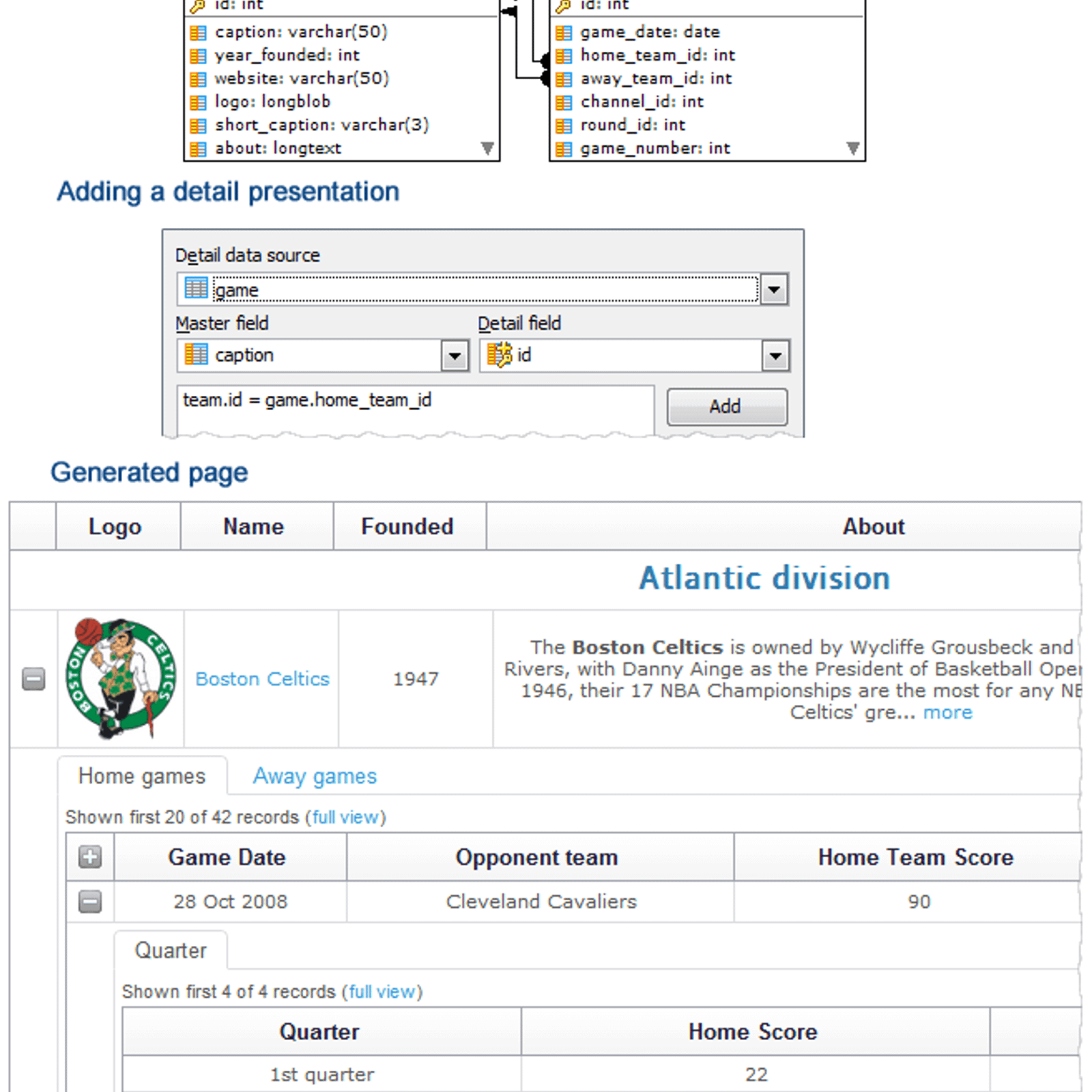
Task: Click column icon beside about: longtext
Action: [197, 149]
